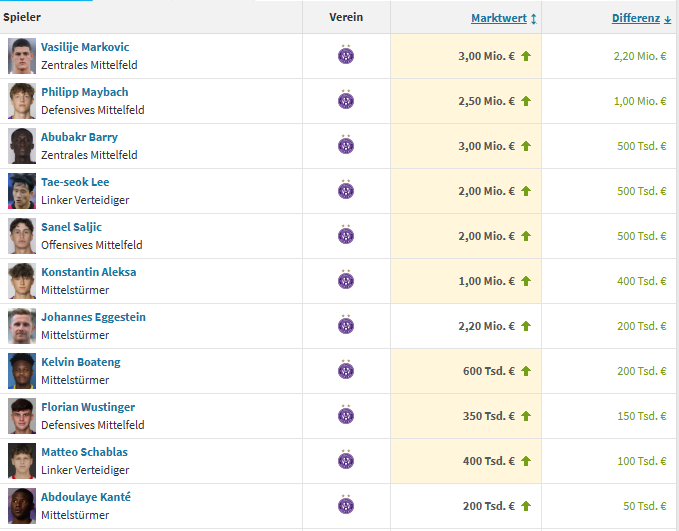679x531 pixels.
Task: Open Florian Wustinger's player profile
Action: click(x=88, y=407)
